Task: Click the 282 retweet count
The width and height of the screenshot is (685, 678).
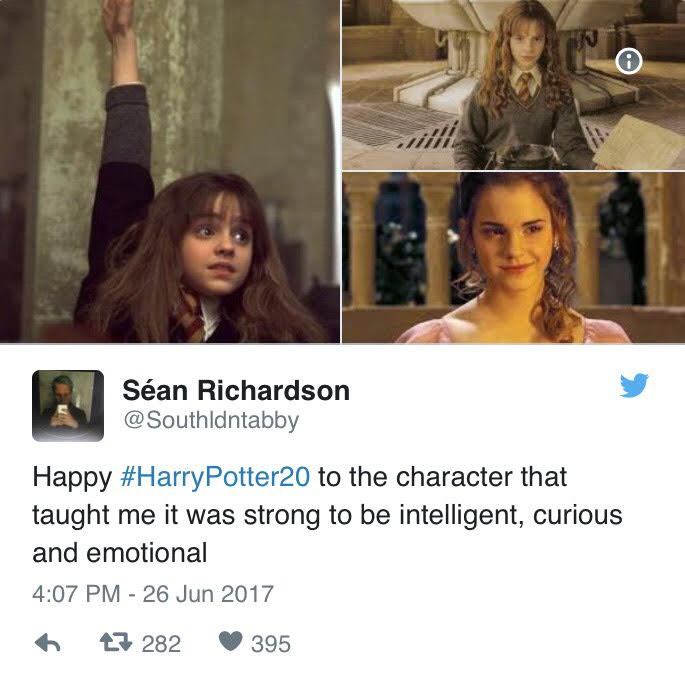Action: [161, 644]
